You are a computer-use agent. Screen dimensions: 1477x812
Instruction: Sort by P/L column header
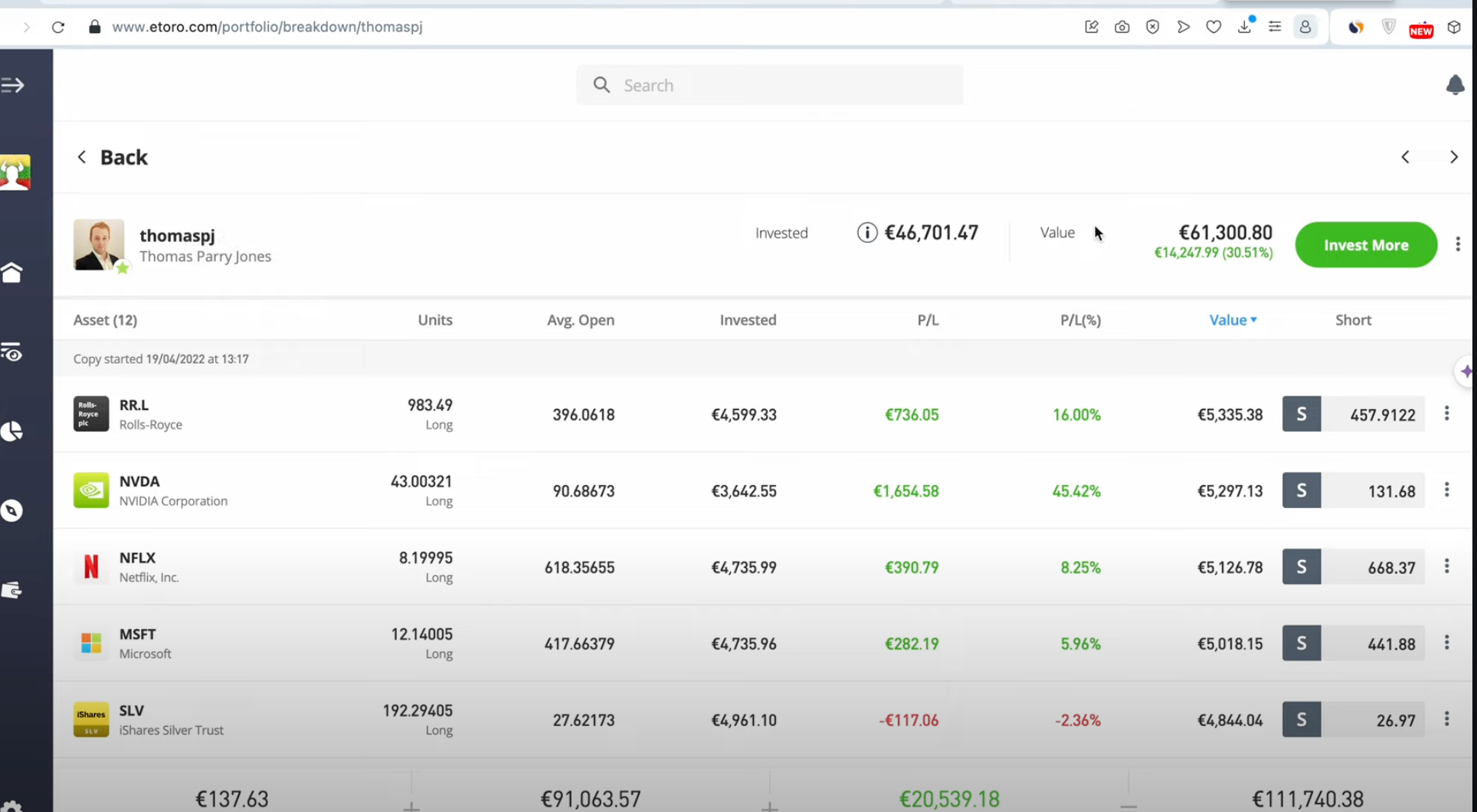928,320
